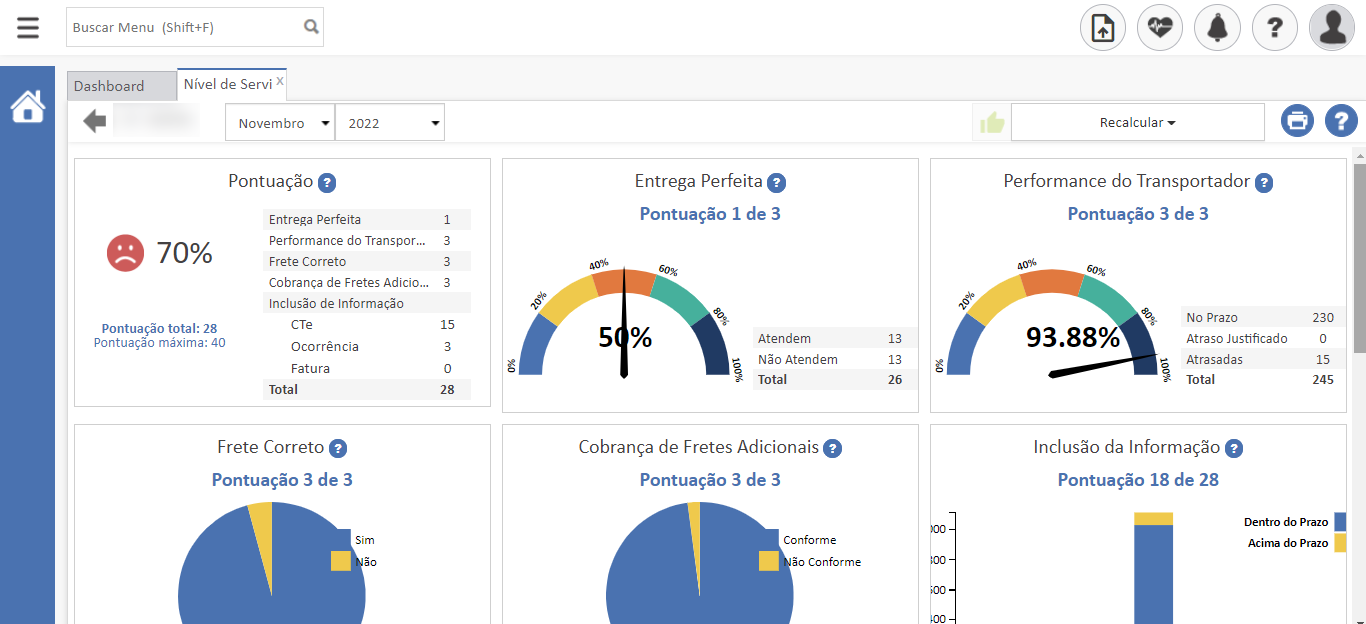The width and height of the screenshot is (1366, 624).
Task: Click the Não Conforme legend swatch
Action: tap(768, 562)
